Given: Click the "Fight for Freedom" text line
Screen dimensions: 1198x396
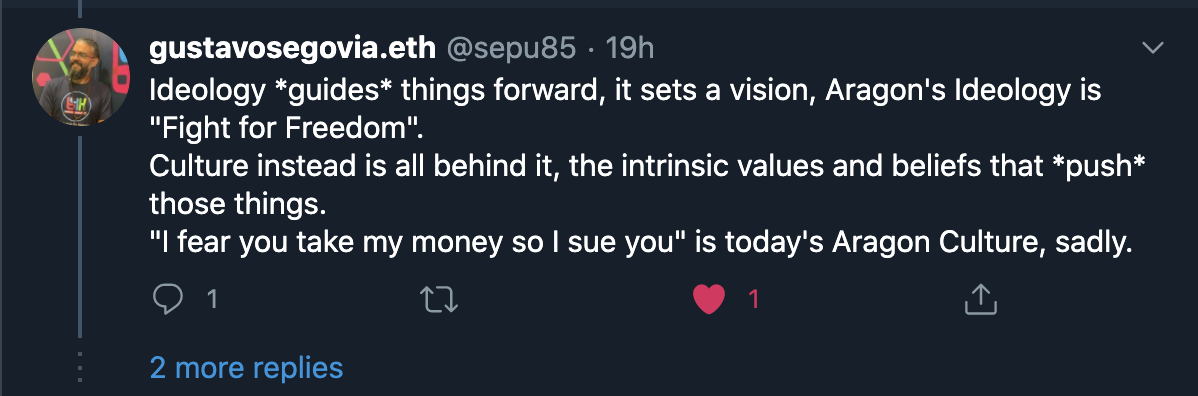Looking at the screenshot, I should pyautogui.click(x=287, y=129).
